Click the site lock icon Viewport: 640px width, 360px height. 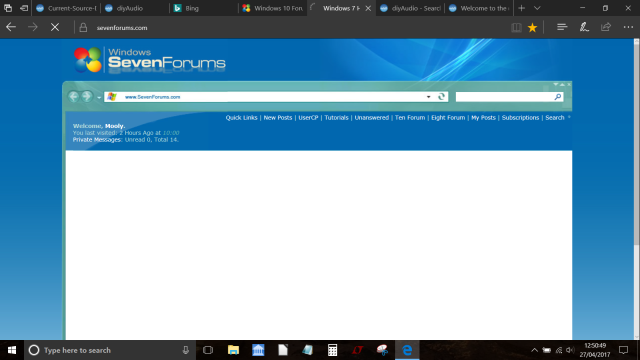(x=83, y=27)
